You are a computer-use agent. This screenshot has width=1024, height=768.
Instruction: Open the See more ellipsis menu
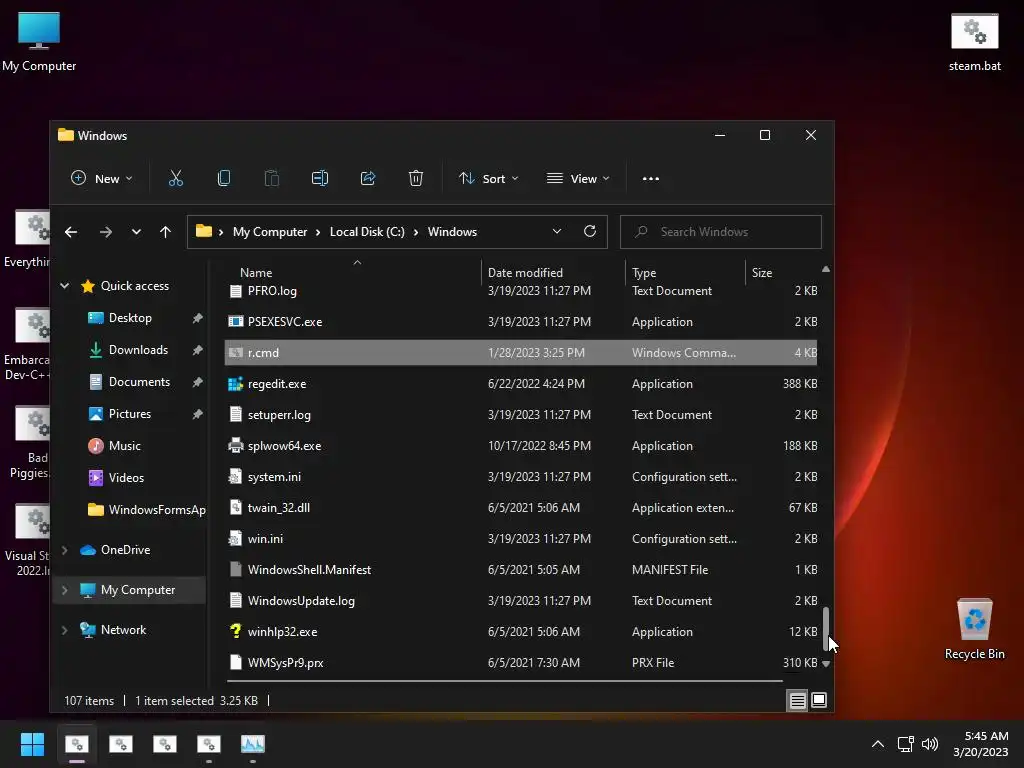pyautogui.click(x=650, y=178)
